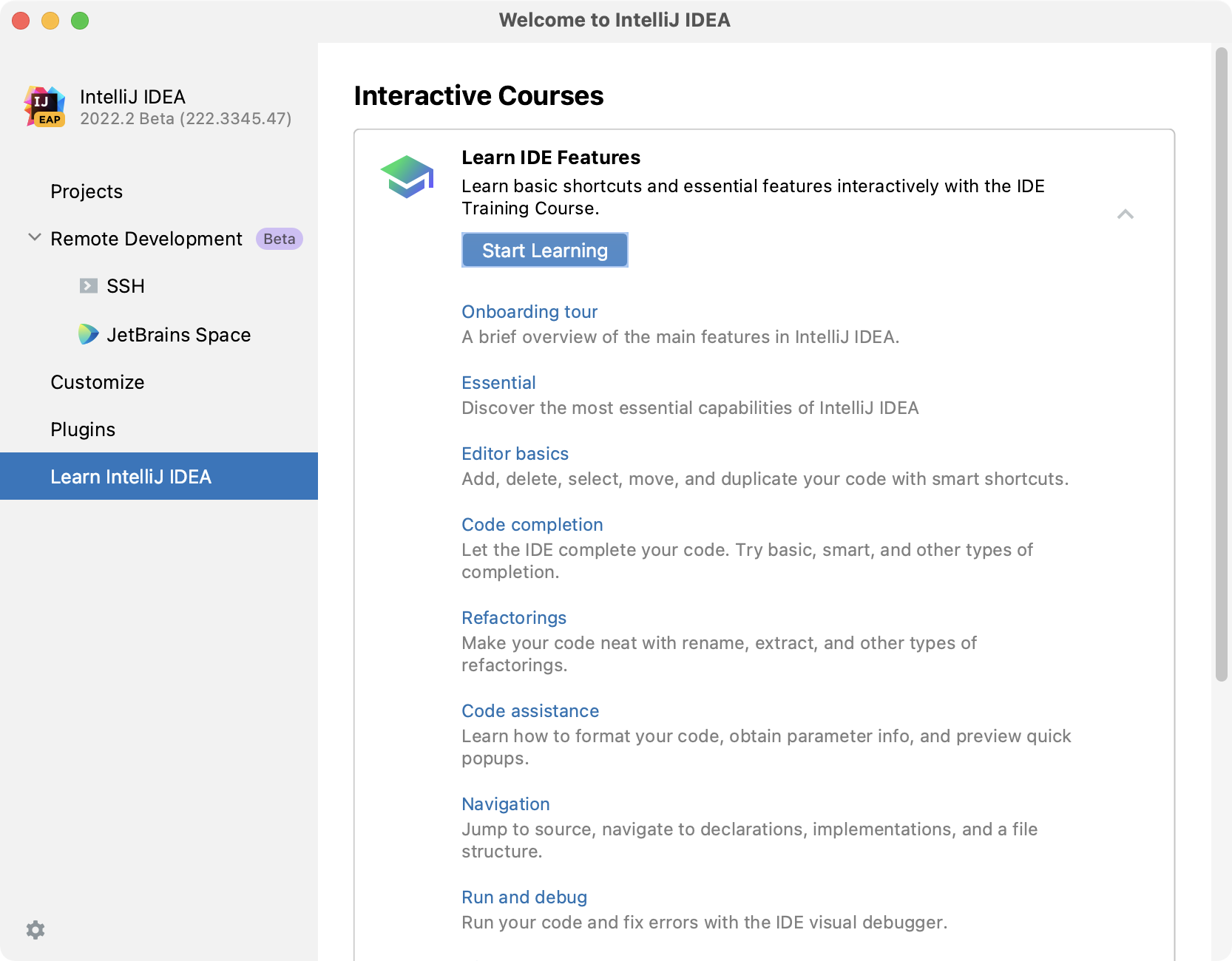Click the yellow minimize window button
Image resolution: width=1232 pixels, height=961 pixels.
click(50, 21)
